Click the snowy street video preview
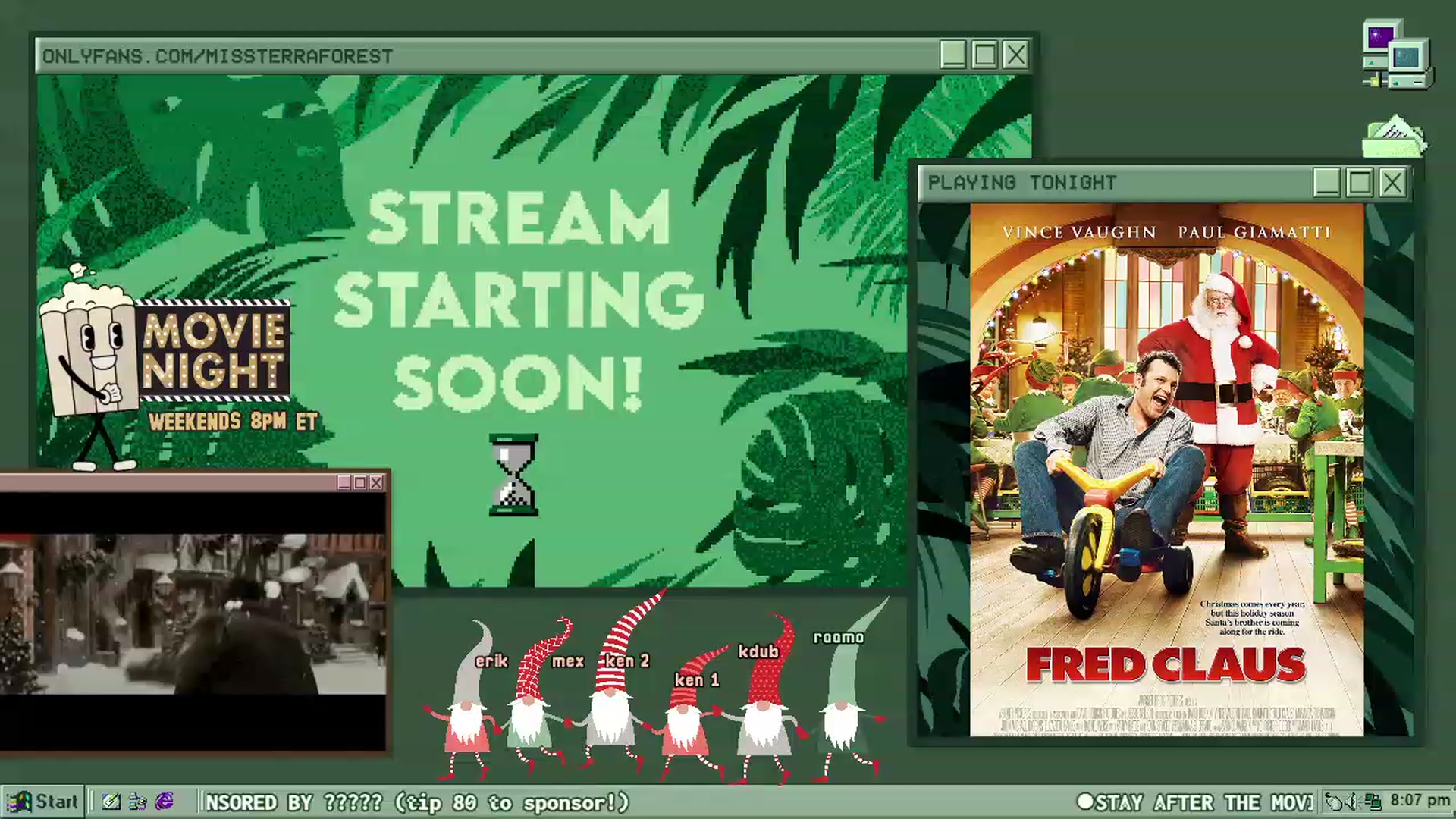The image size is (1456, 819). coord(193,614)
